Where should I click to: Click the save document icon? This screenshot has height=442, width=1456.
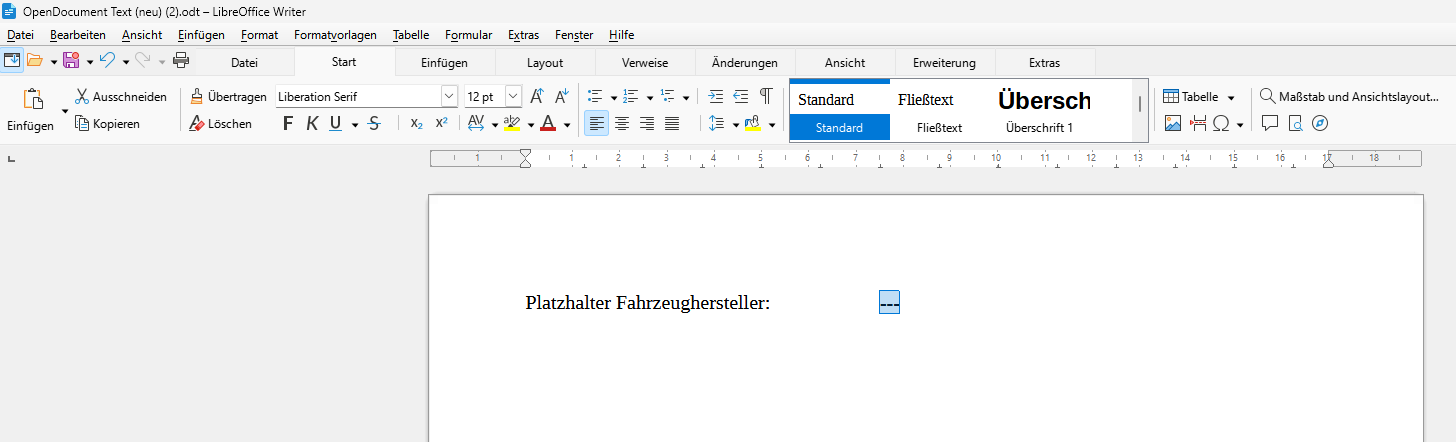(x=71, y=61)
